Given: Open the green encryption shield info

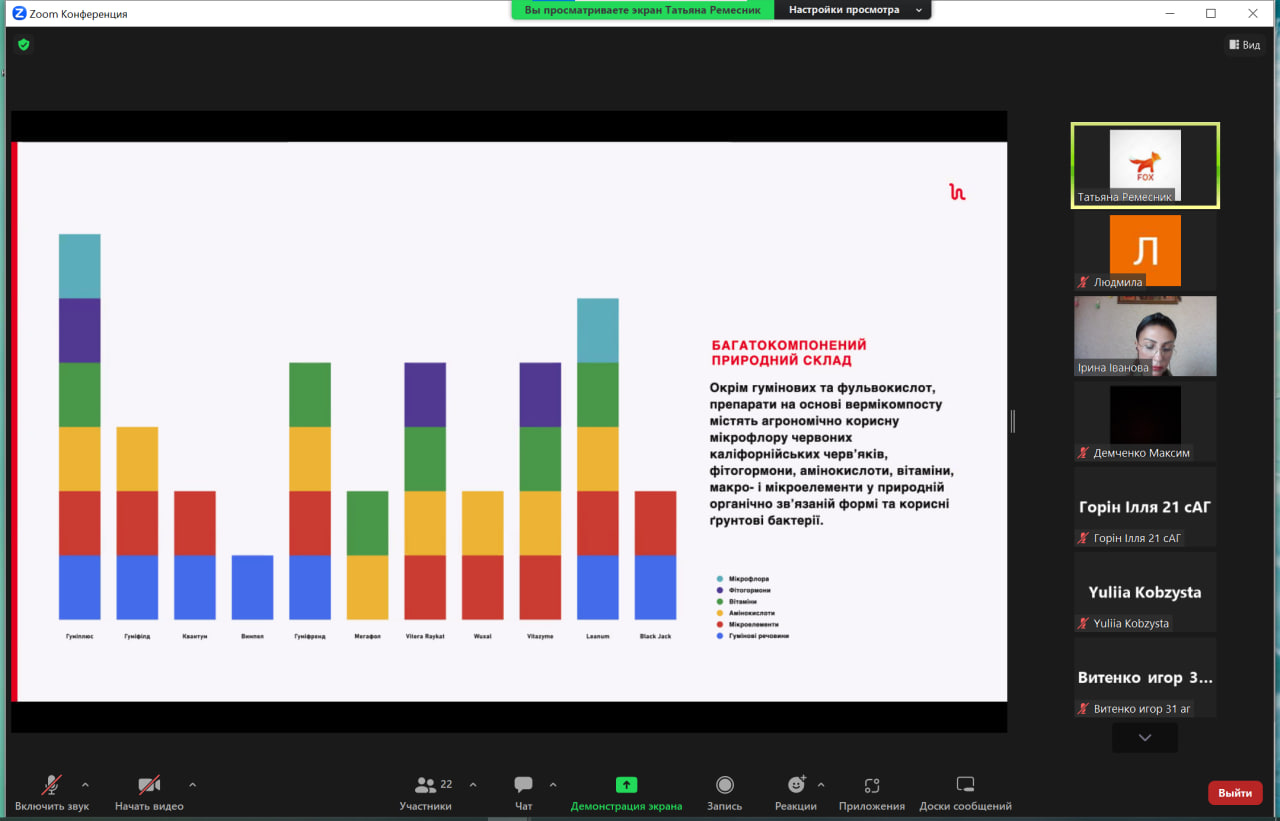Looking at the screenshot, I should 24,45.
